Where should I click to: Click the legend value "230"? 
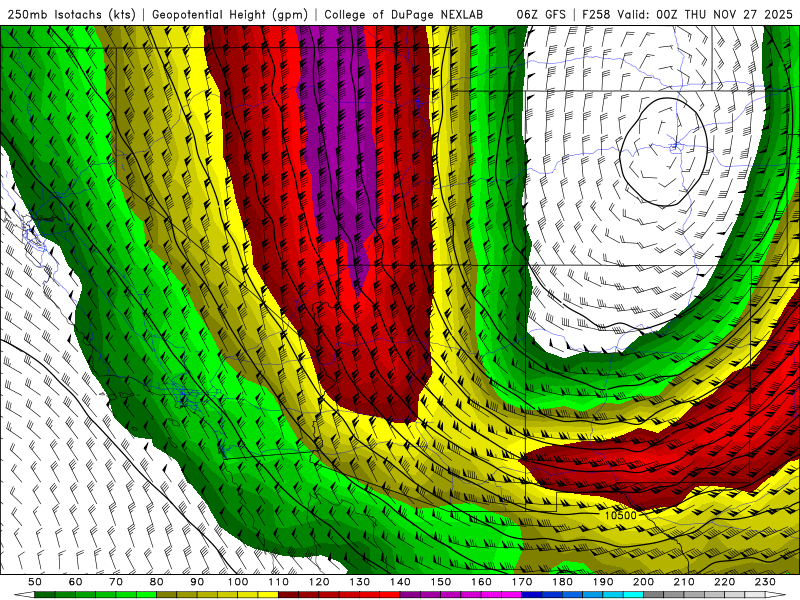[765, 582]
